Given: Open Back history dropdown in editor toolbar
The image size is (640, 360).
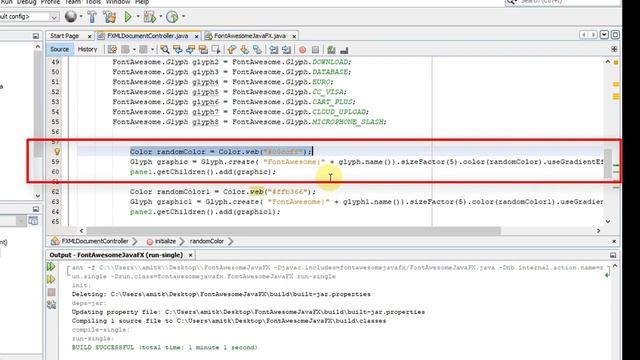Looking at the screenshot, I should [134, 50].
